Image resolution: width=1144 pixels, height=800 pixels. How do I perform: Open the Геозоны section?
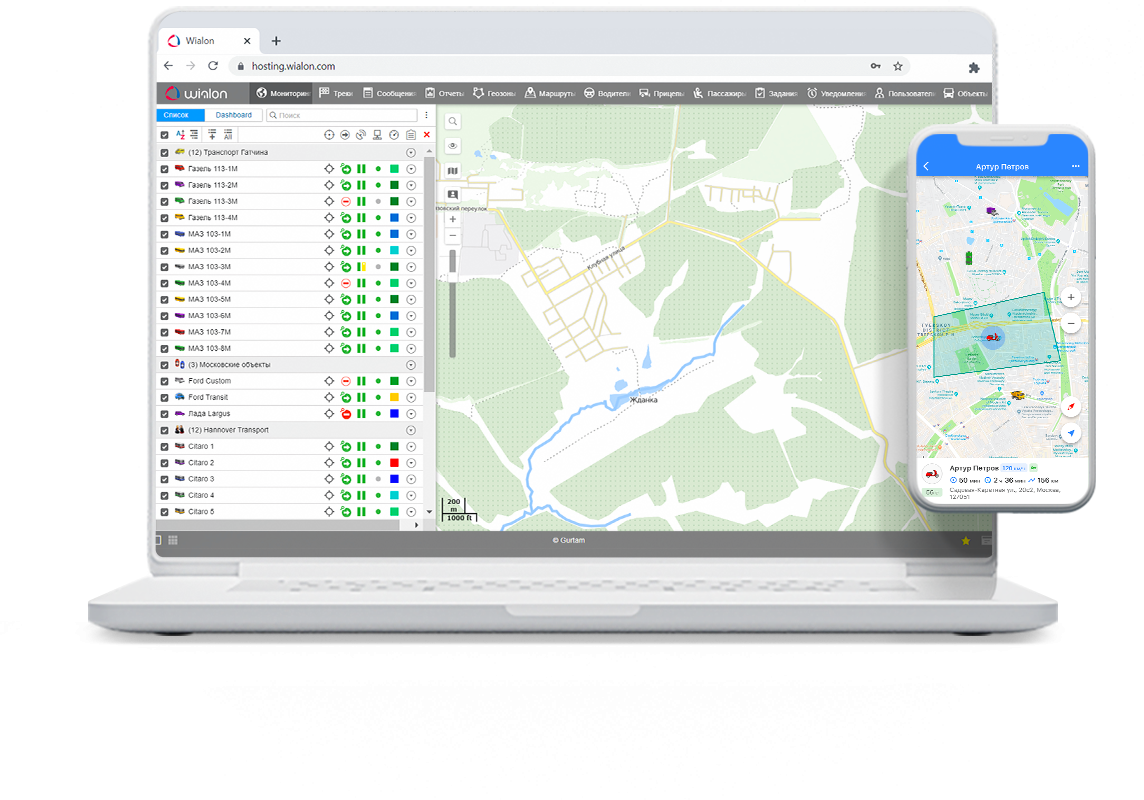tap(495, 93)
